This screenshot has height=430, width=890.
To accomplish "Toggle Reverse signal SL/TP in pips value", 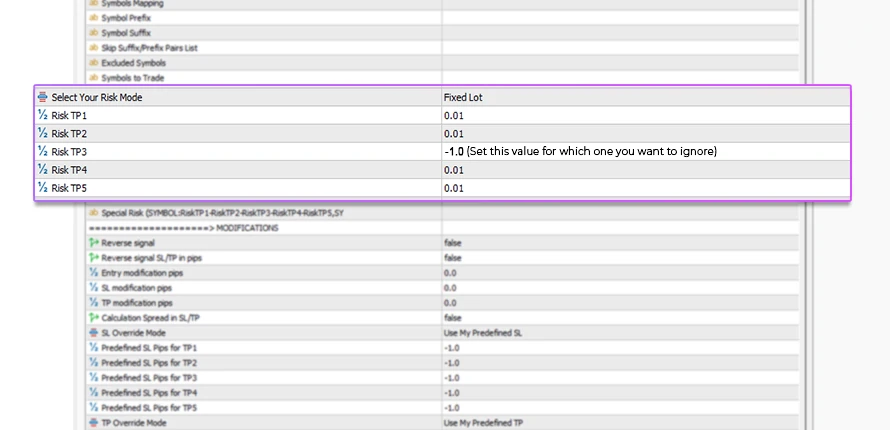I will [x=452, y=258].
